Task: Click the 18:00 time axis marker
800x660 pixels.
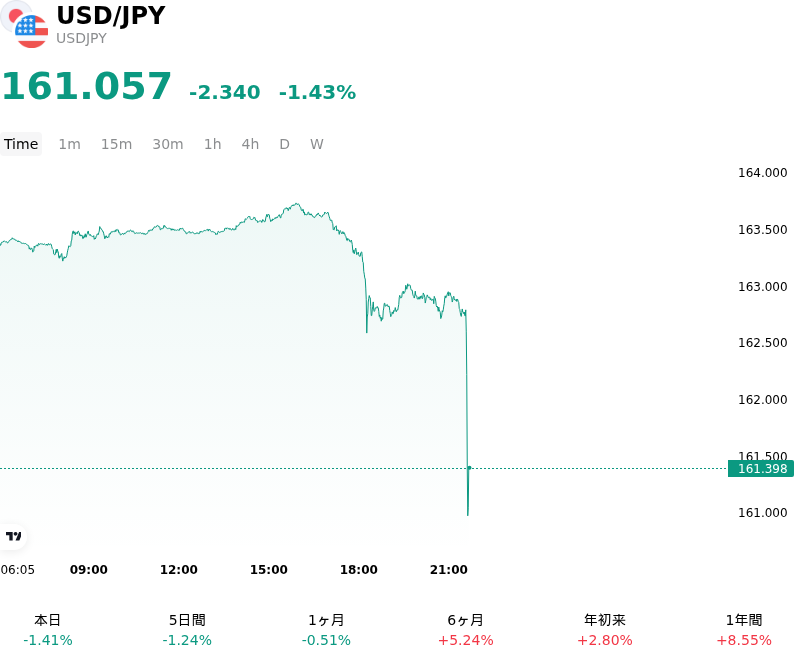Action: (359, 569)
